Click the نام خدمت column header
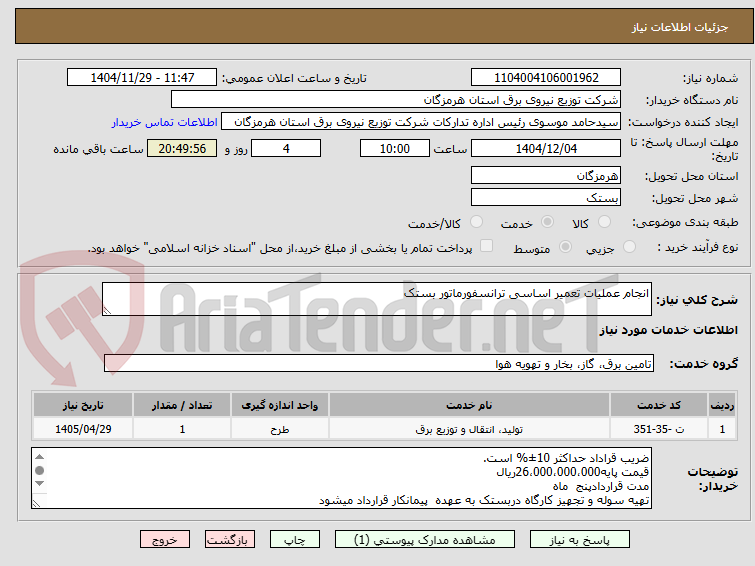The image size is (755, 566). click(x=469, y=405)
